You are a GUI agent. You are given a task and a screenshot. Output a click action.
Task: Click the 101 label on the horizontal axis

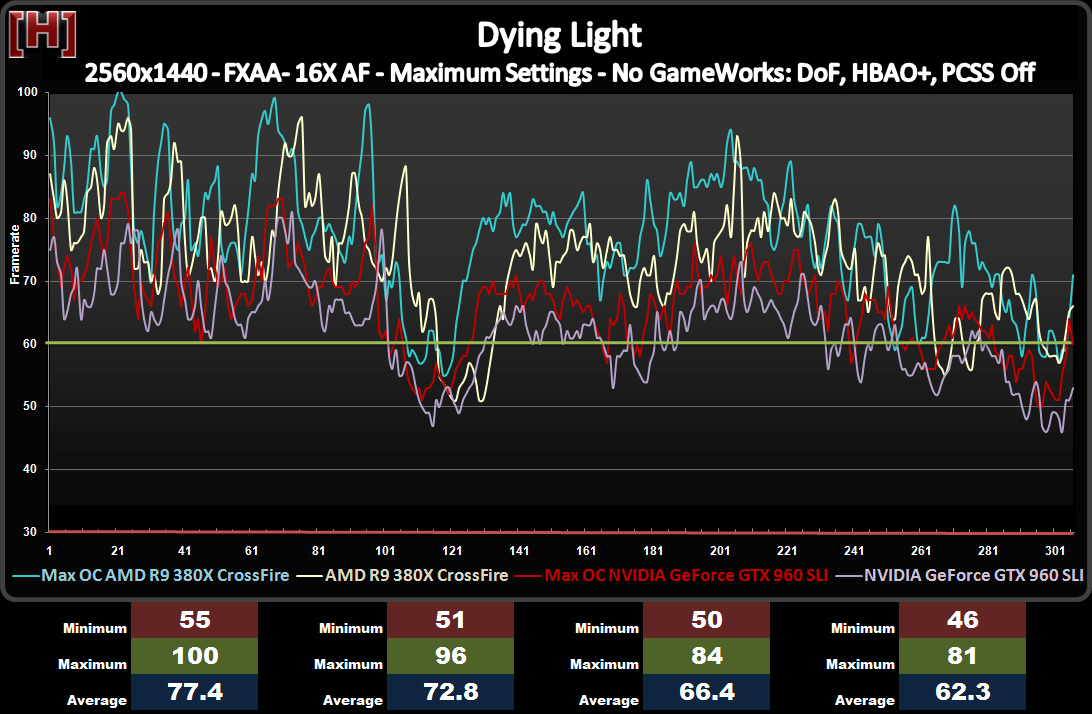(385, 550)
